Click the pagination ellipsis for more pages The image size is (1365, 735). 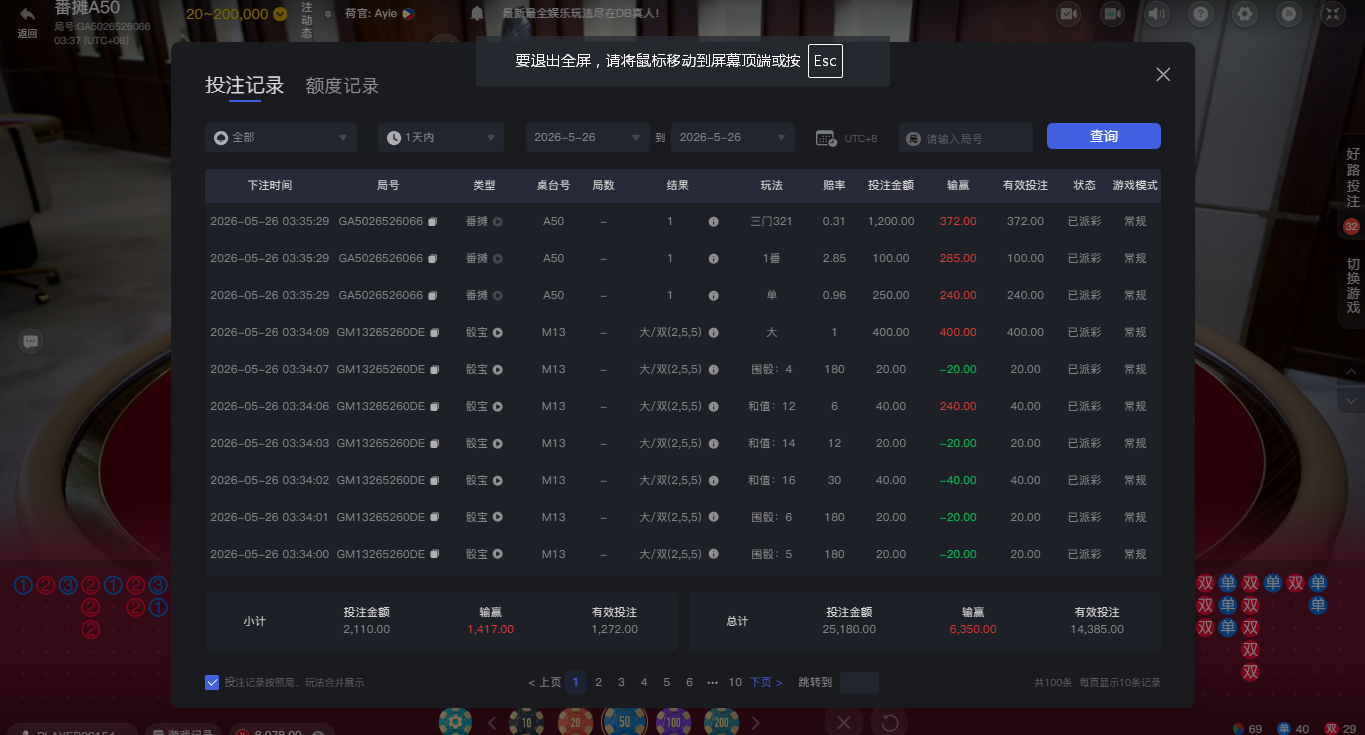point(712,682)
